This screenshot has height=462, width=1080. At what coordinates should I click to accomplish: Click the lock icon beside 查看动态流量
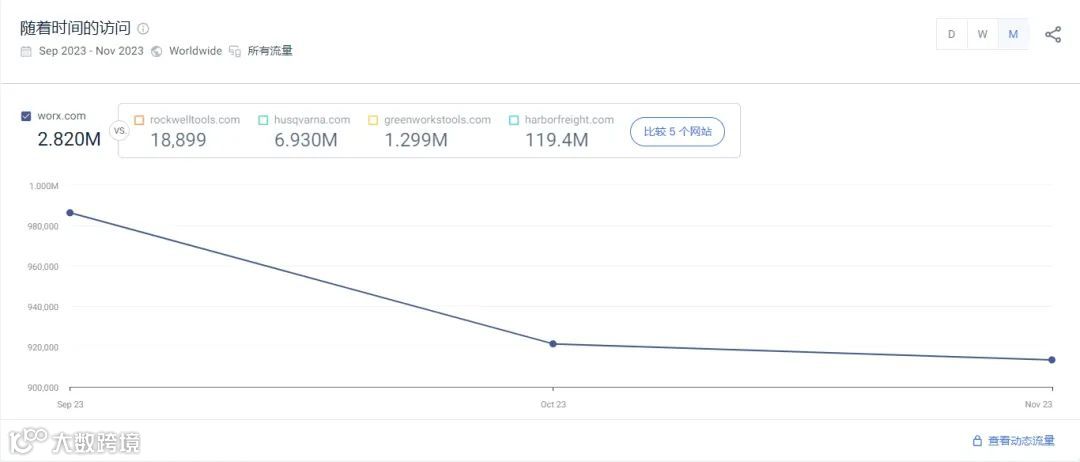click(x=977, y=441)
